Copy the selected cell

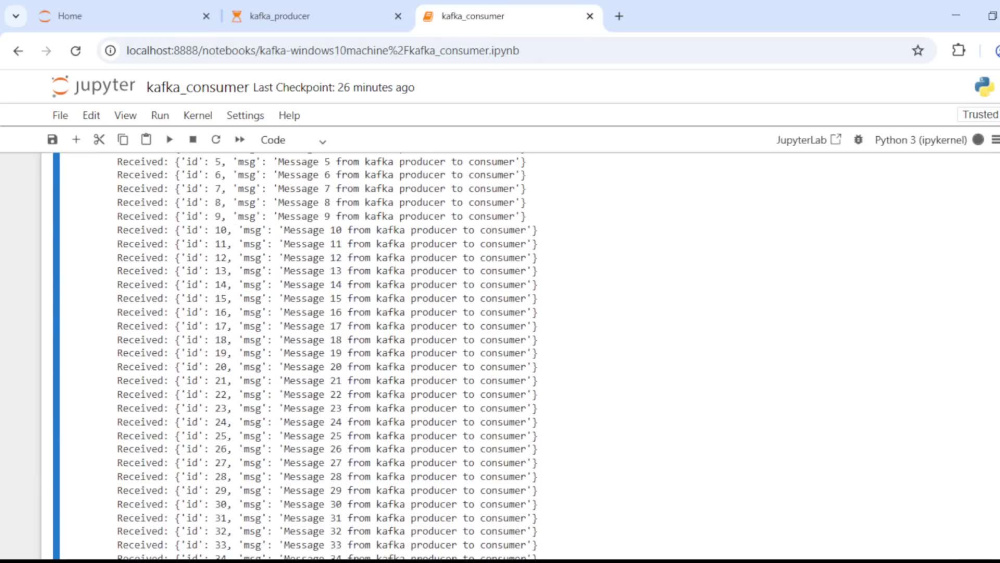point(122,140)
